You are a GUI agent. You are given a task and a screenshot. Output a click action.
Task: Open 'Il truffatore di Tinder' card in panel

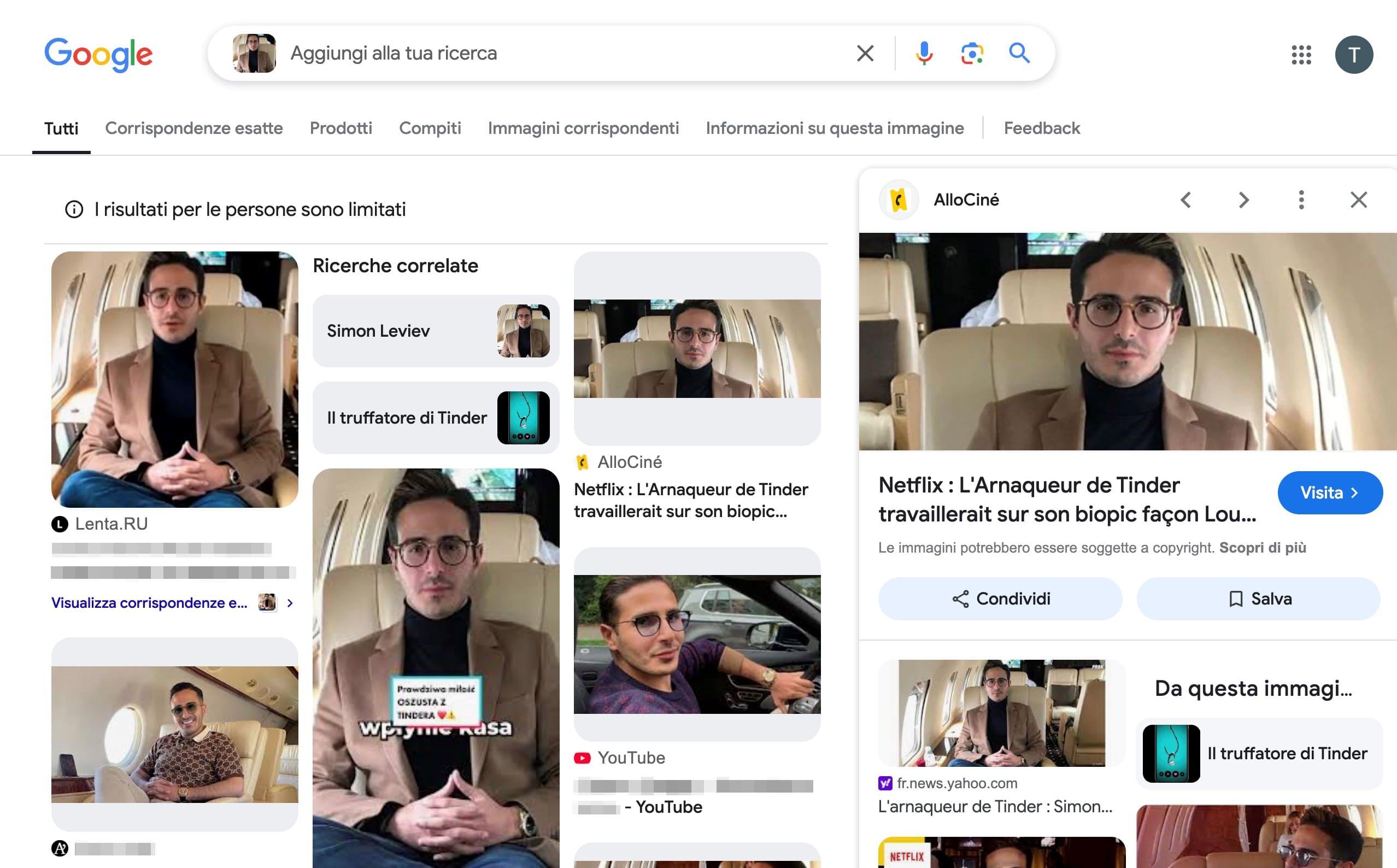1259,754
